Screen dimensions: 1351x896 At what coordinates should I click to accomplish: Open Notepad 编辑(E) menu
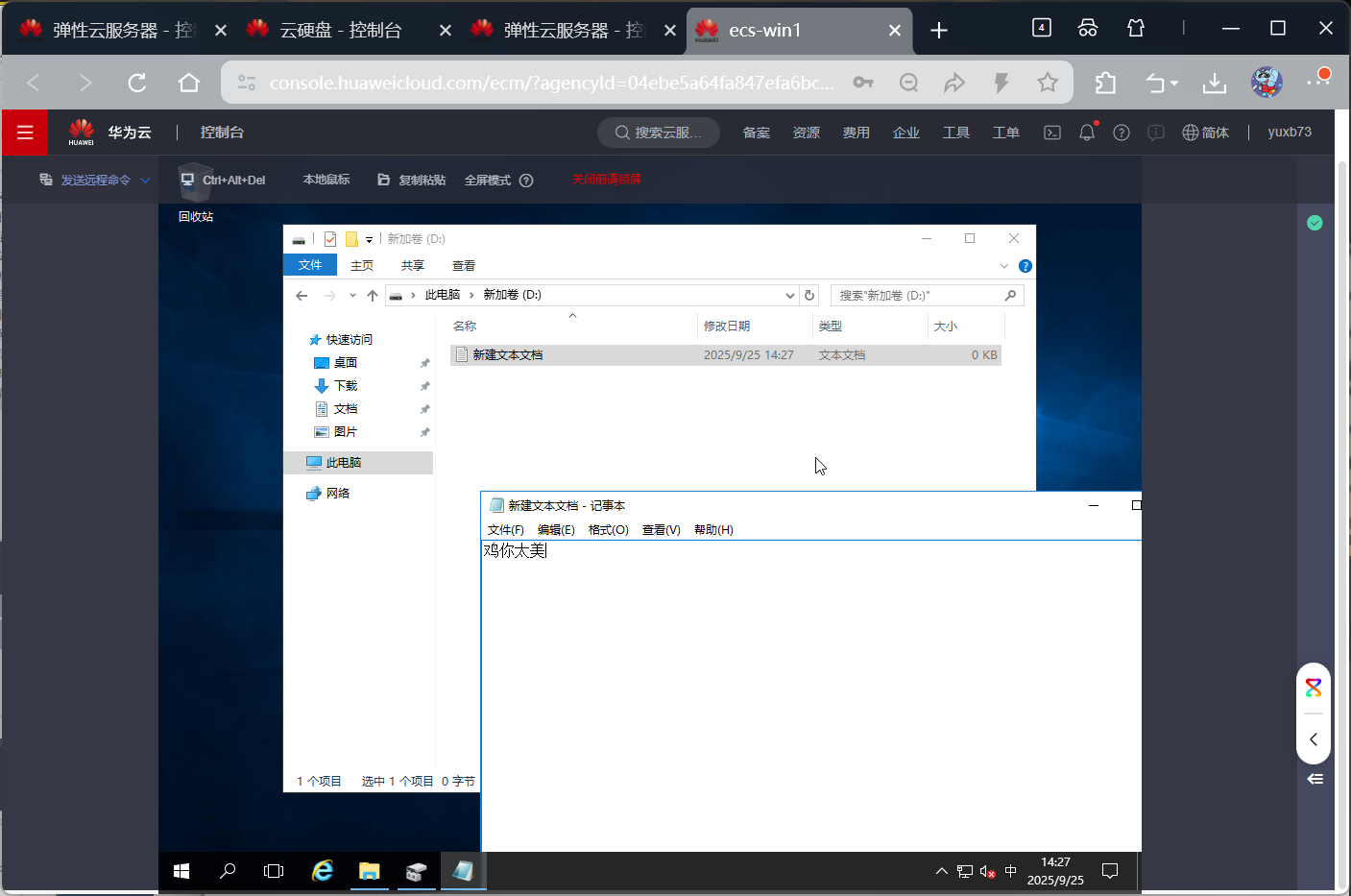click(x=556, y=530)
